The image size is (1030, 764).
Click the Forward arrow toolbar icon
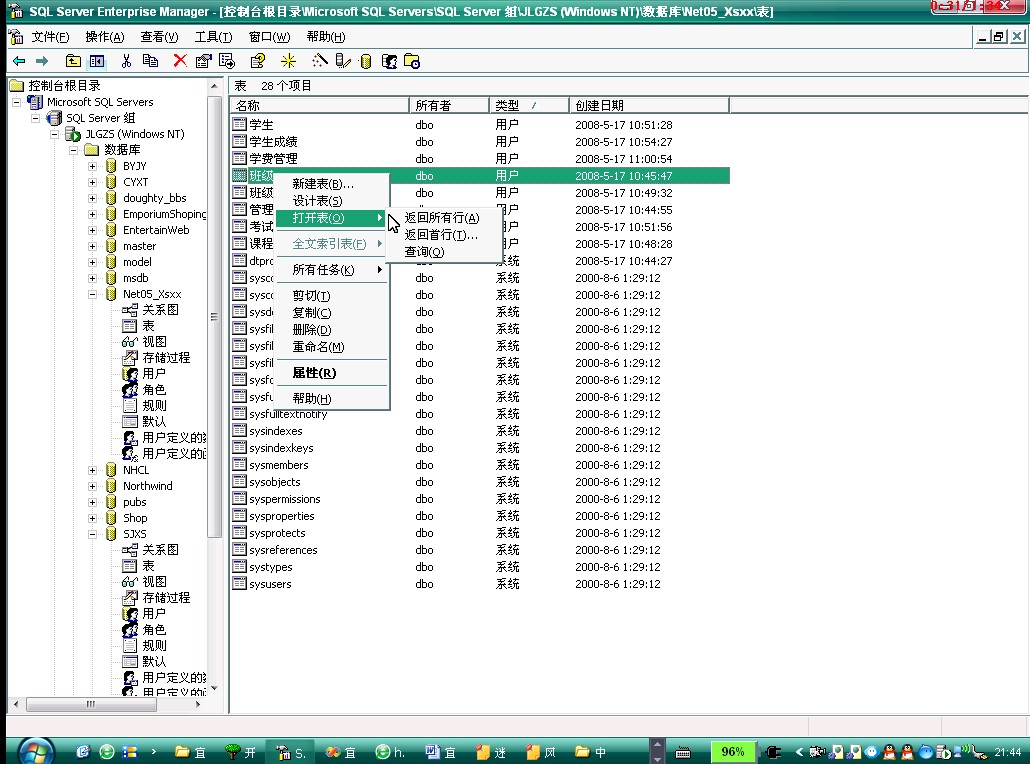click(42, 61)
